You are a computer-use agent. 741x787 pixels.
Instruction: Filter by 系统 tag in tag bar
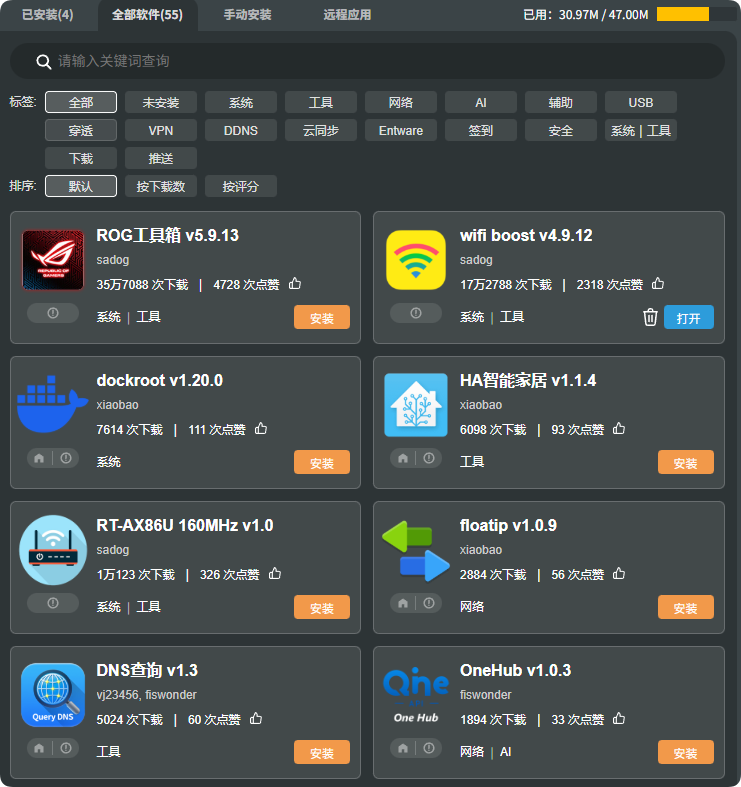pos(241,102)
